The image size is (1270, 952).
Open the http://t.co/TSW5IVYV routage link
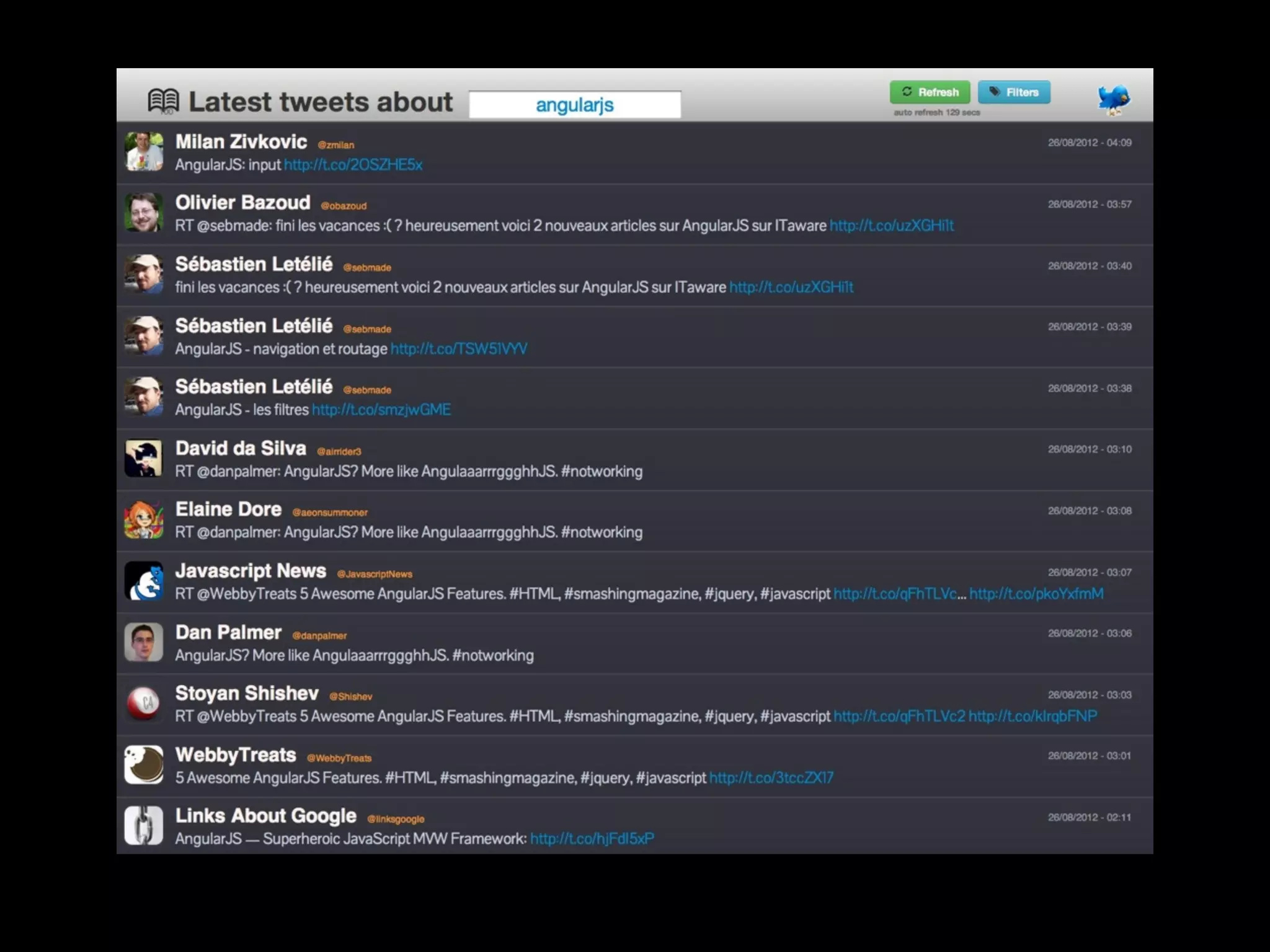tap(459, 349)
